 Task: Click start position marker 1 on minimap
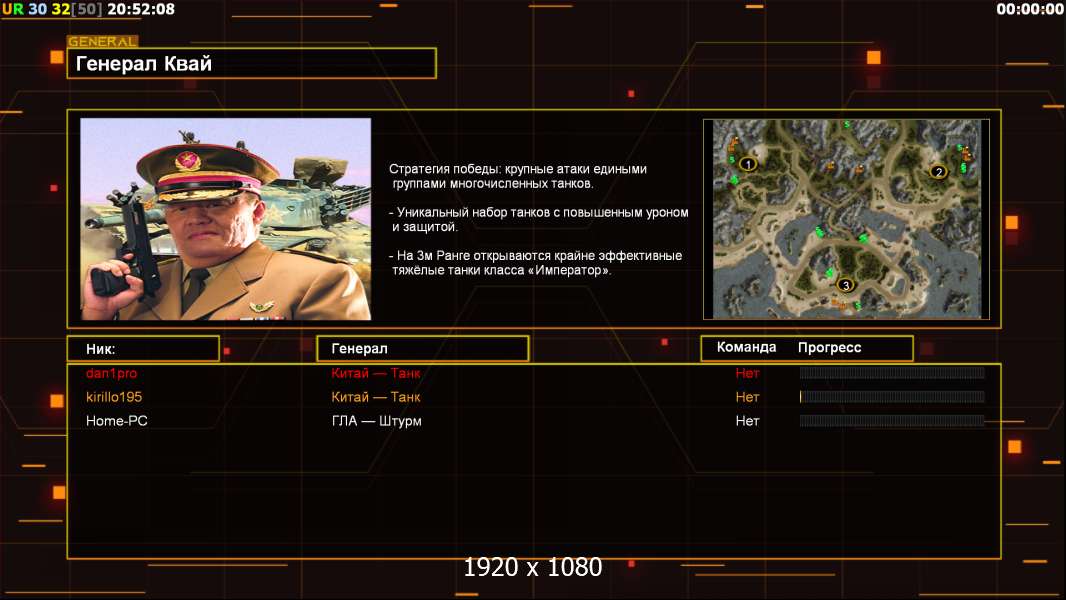pos(748,164)
